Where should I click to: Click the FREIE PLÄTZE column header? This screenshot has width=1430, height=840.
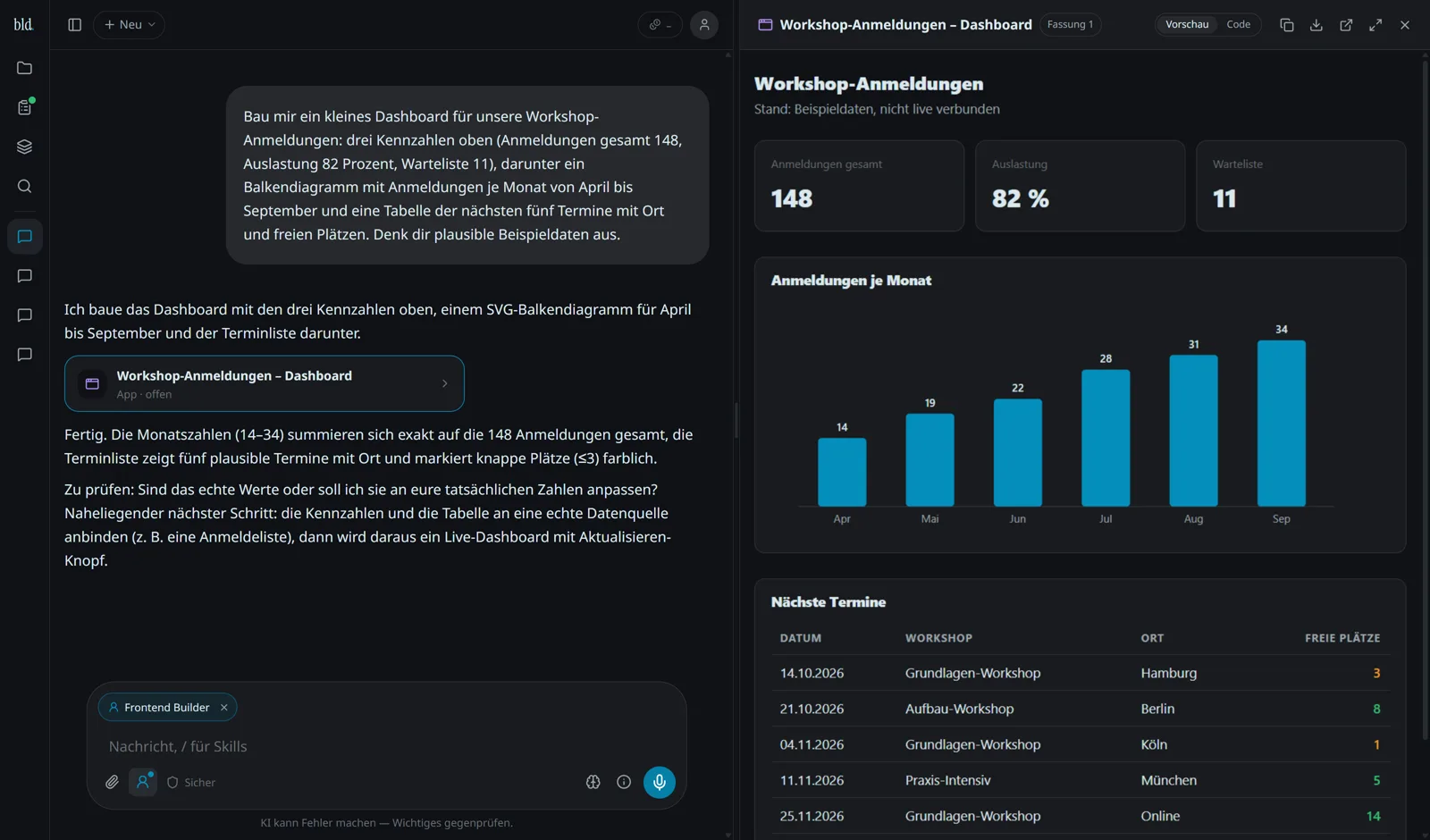[1342, 638]
